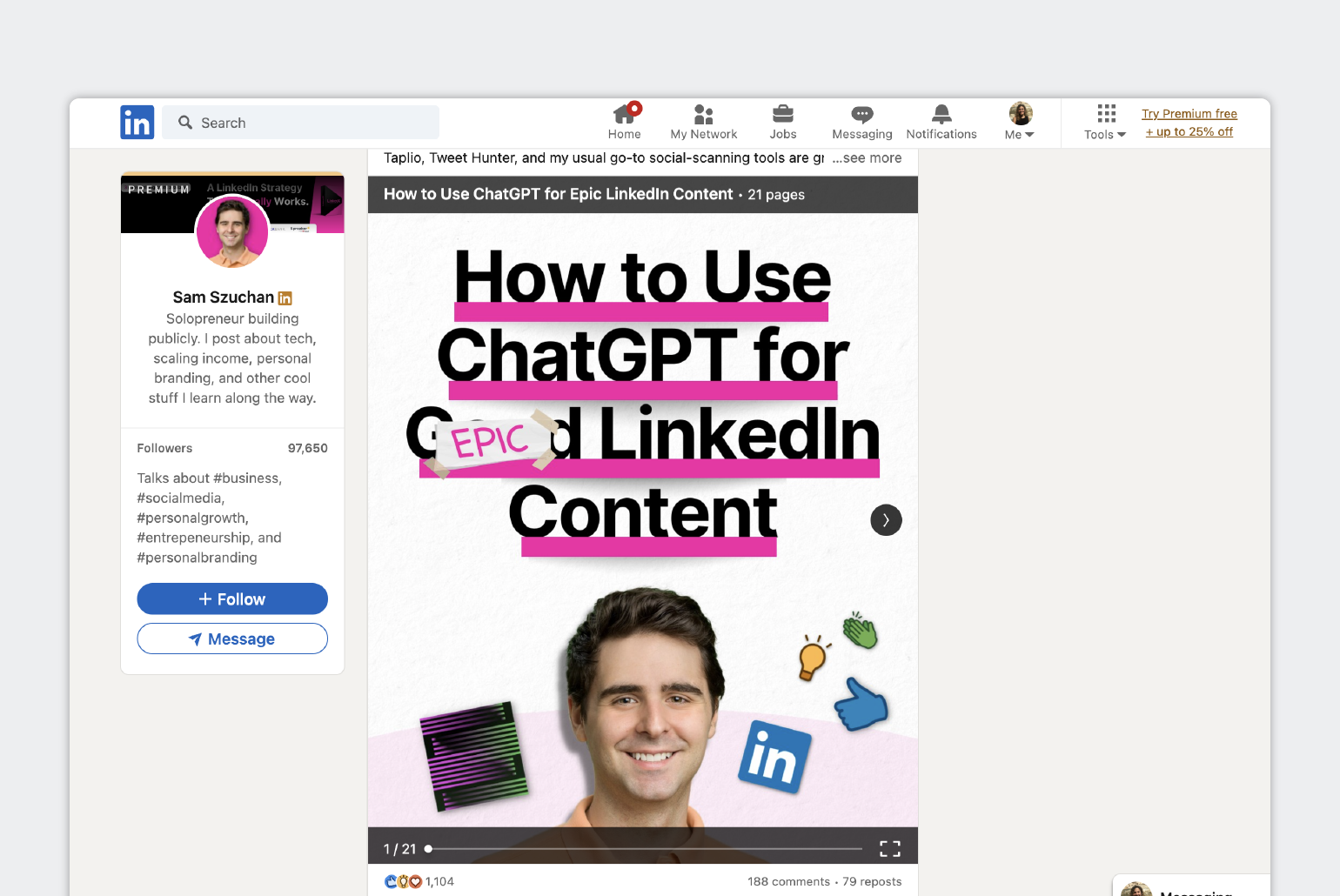Go to next carousel page arrow
This screenshot has width=1340, height=896.
(x=886, y=520)
